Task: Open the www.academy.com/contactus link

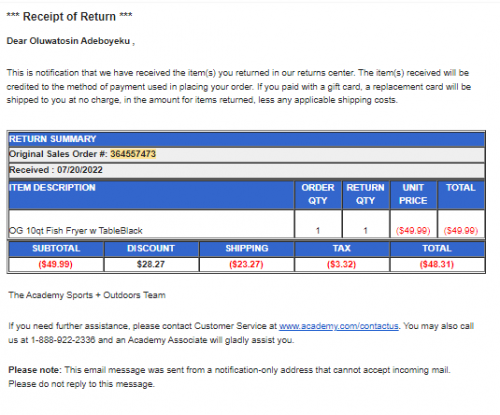Action: pos(339,326)
